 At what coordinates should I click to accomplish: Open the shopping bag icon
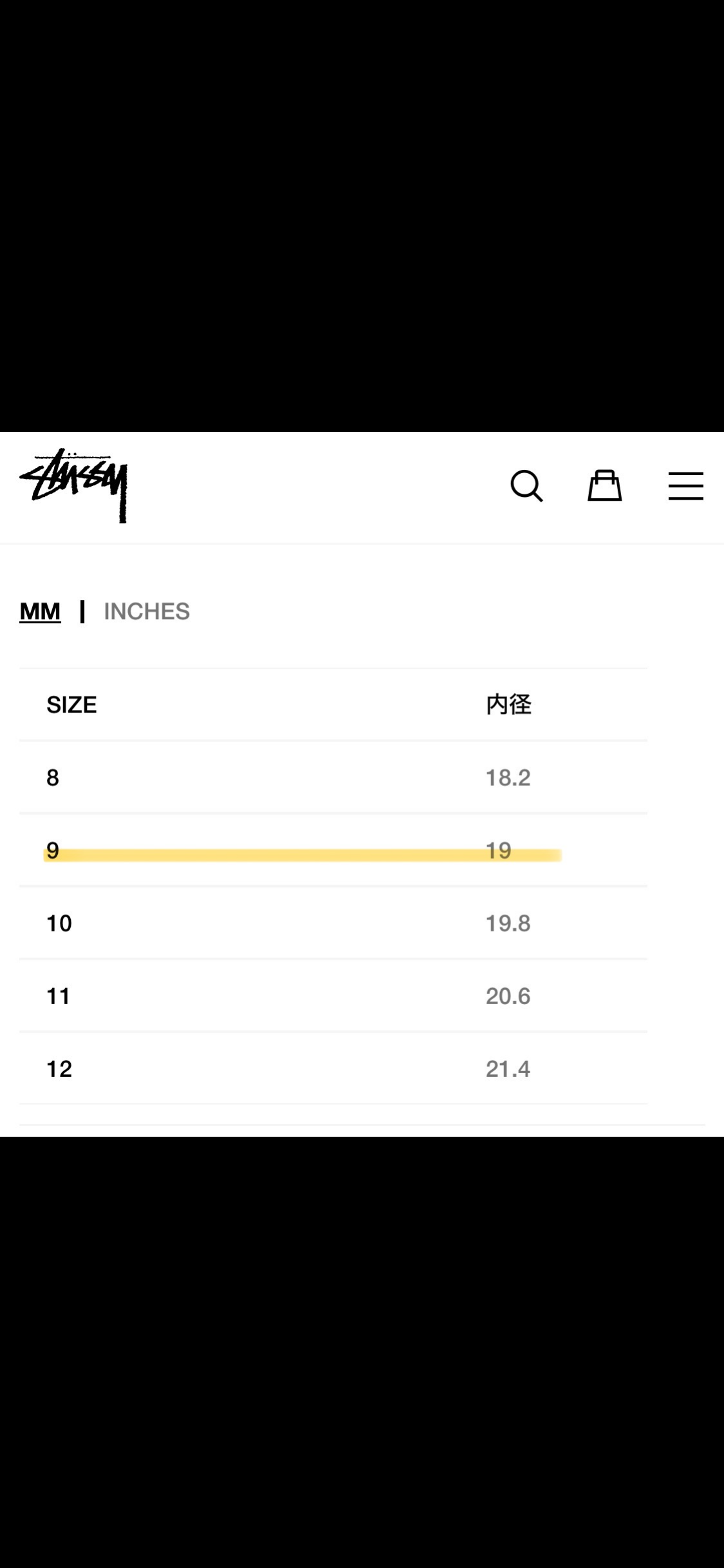605,485
